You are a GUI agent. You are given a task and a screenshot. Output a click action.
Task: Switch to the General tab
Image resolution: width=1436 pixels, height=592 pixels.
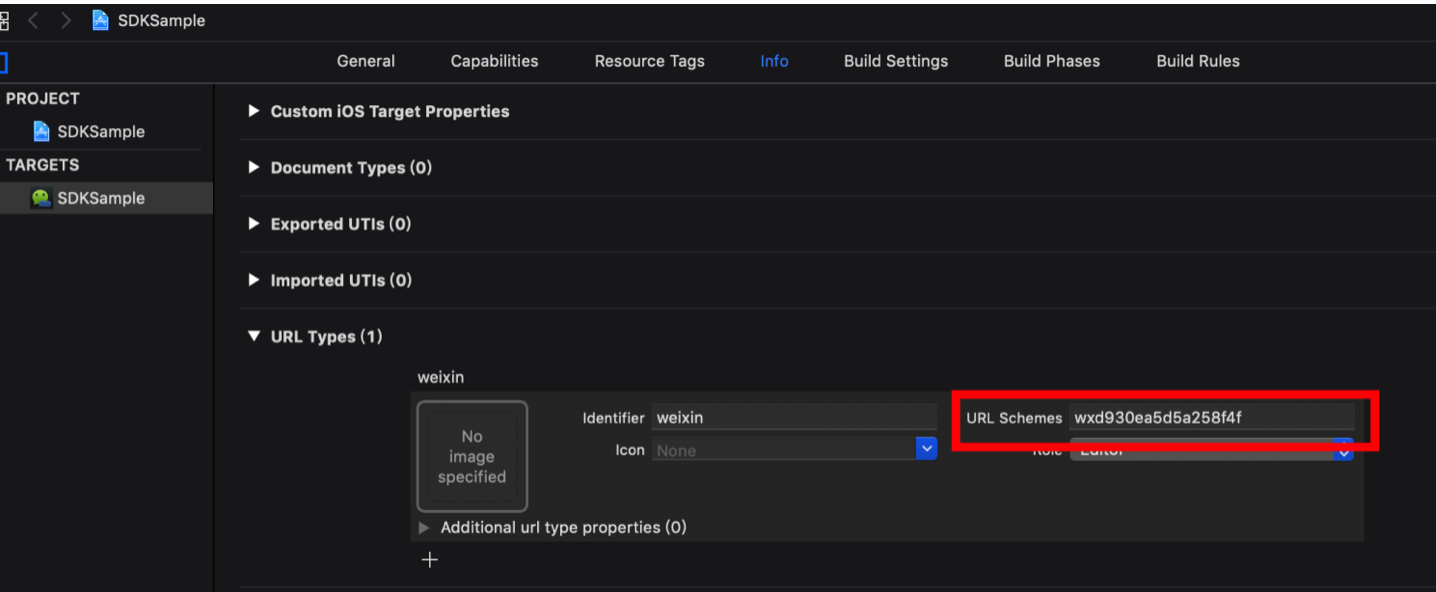click(x=366, y=61)
